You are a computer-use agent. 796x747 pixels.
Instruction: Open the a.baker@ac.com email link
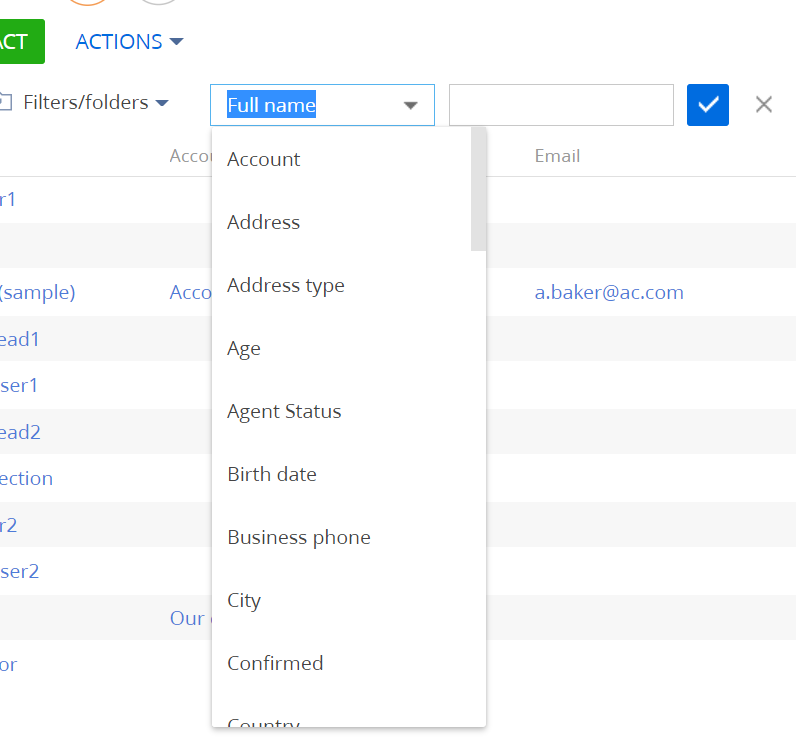pyautogui.click(x=609, y=293)
